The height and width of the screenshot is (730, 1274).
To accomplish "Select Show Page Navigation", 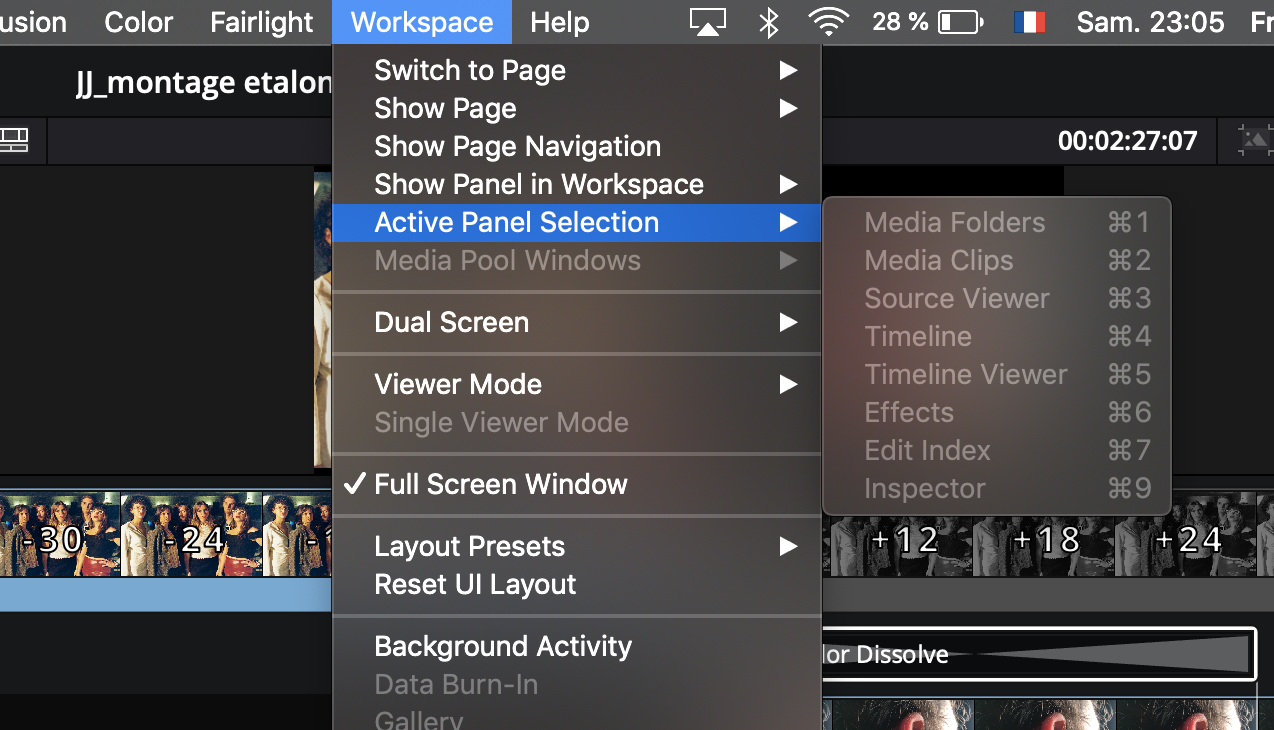I will (x=517, y=146).
